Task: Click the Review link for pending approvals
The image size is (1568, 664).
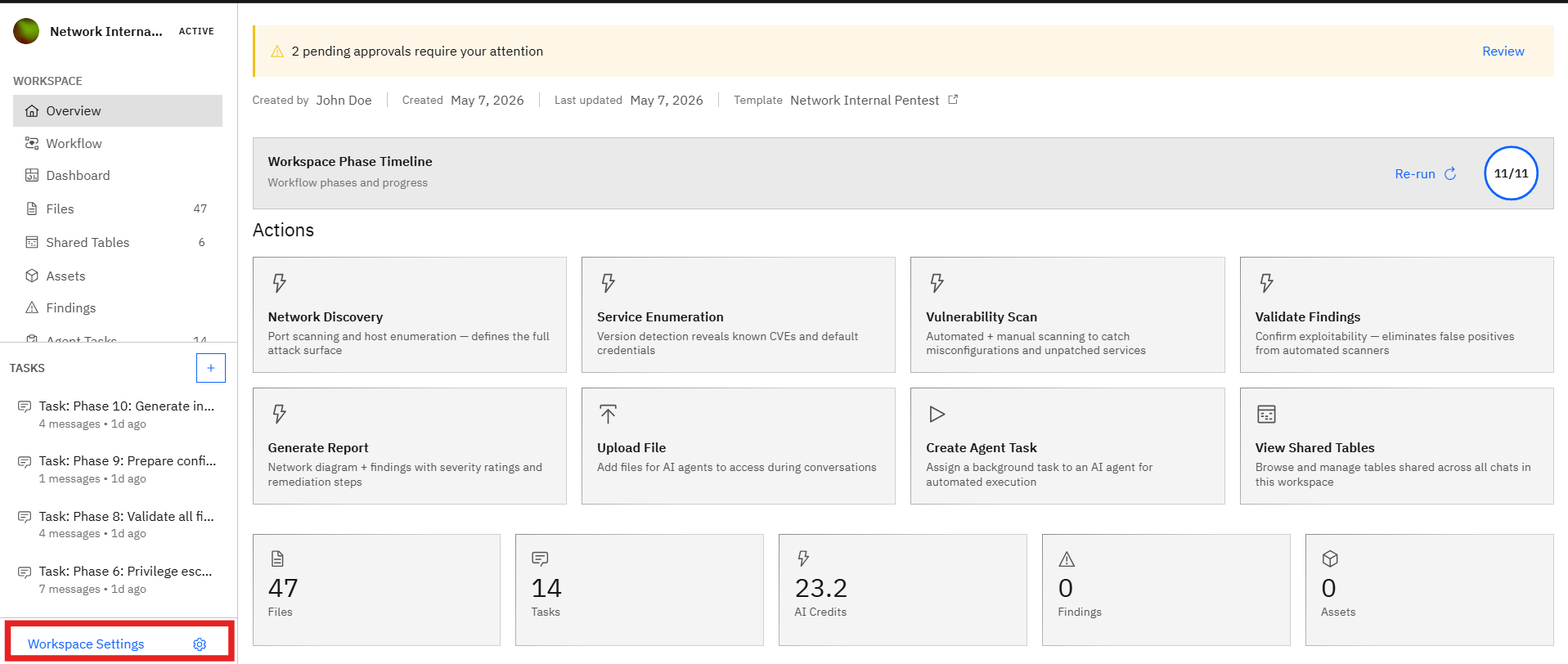Action: (x=1503, y=52)
